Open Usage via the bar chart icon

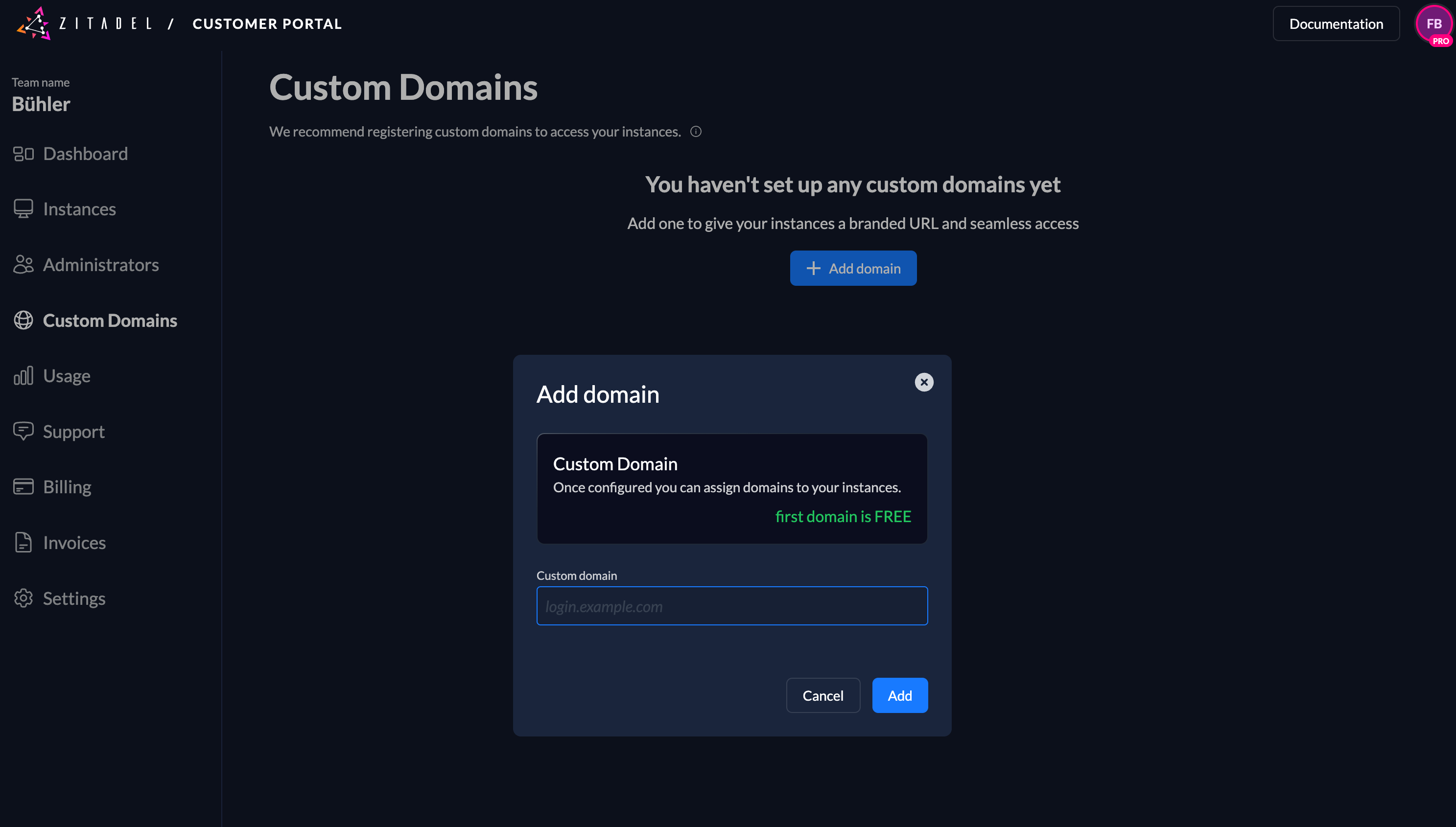click(x=23, y=375)
